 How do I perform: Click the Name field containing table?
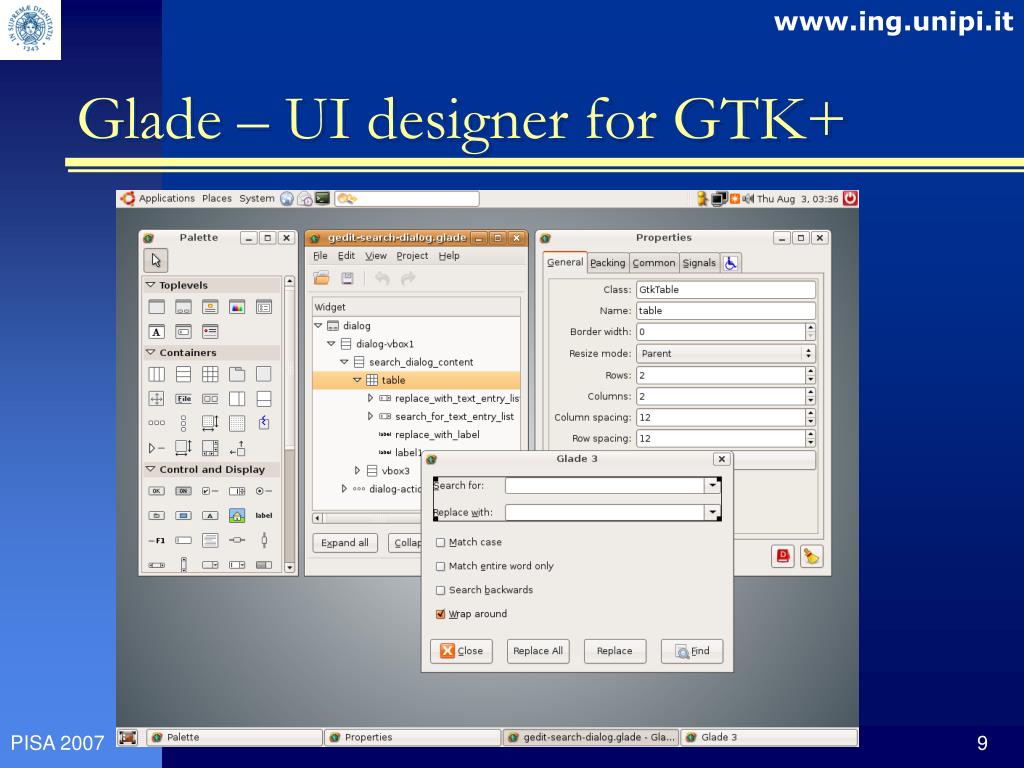(726, 311)
